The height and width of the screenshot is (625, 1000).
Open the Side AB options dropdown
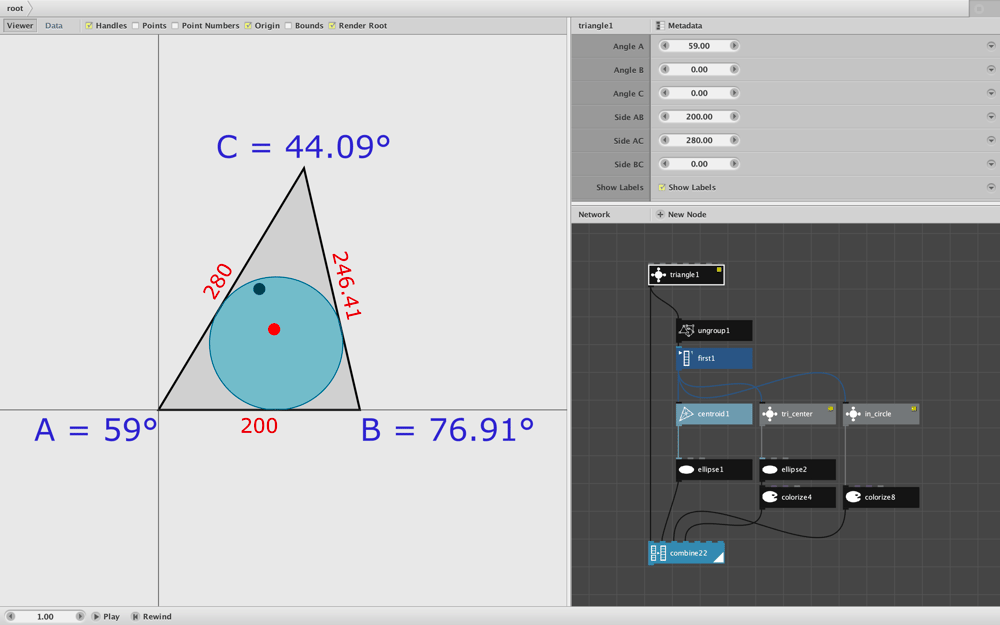(x=991, y=117)
